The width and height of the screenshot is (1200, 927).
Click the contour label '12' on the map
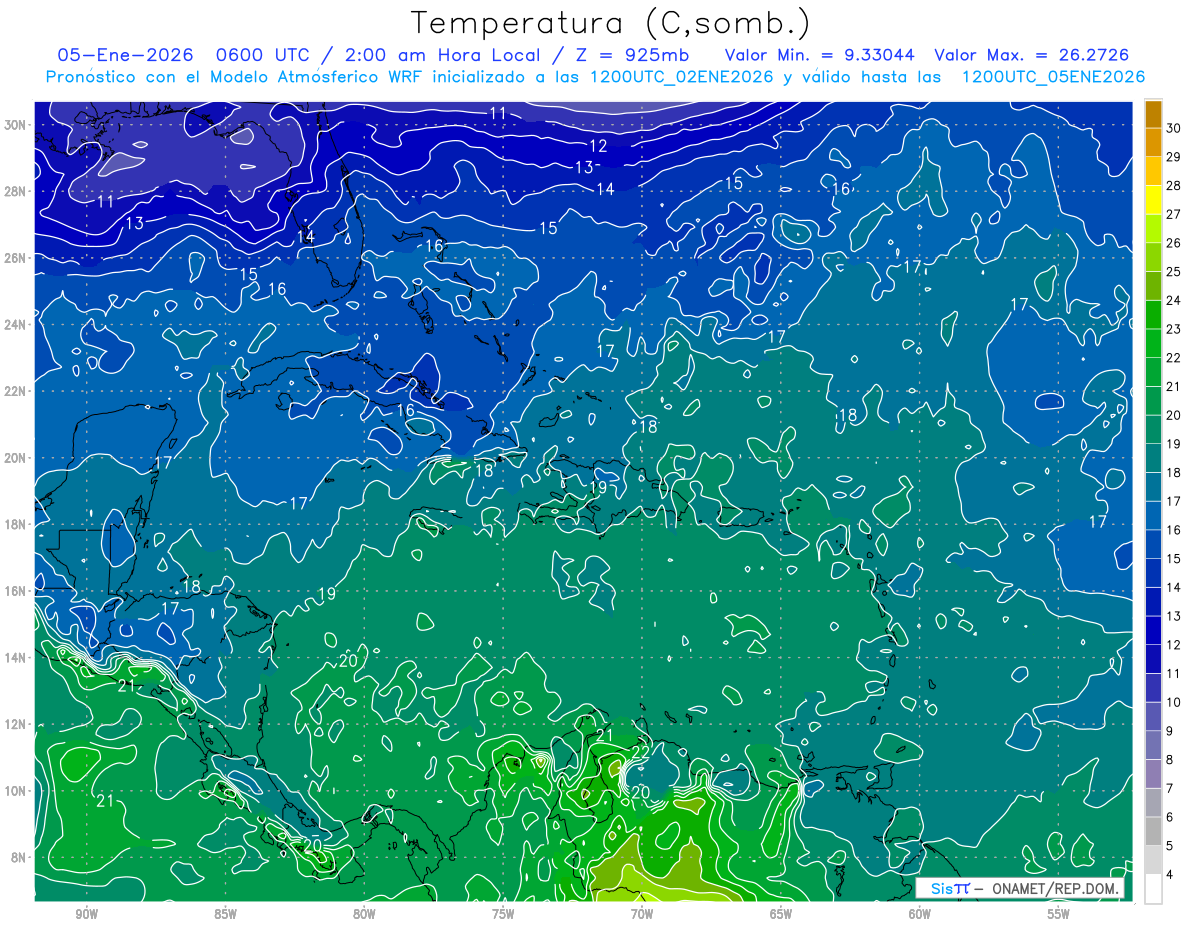[598, 146]
